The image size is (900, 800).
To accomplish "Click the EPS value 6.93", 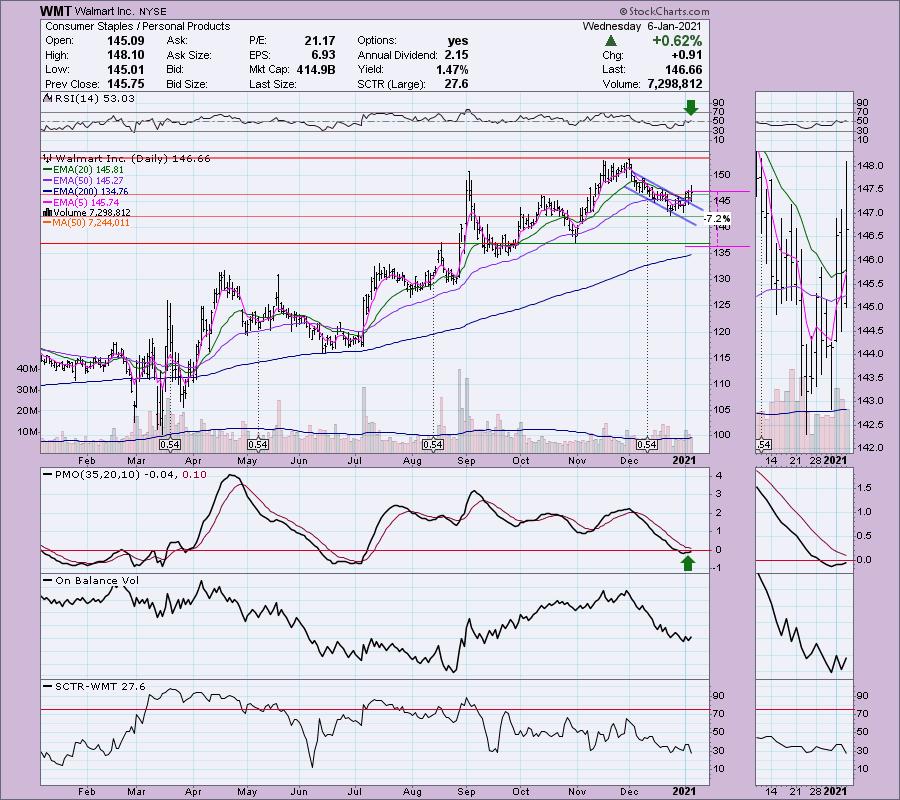I will click(323, 55).
